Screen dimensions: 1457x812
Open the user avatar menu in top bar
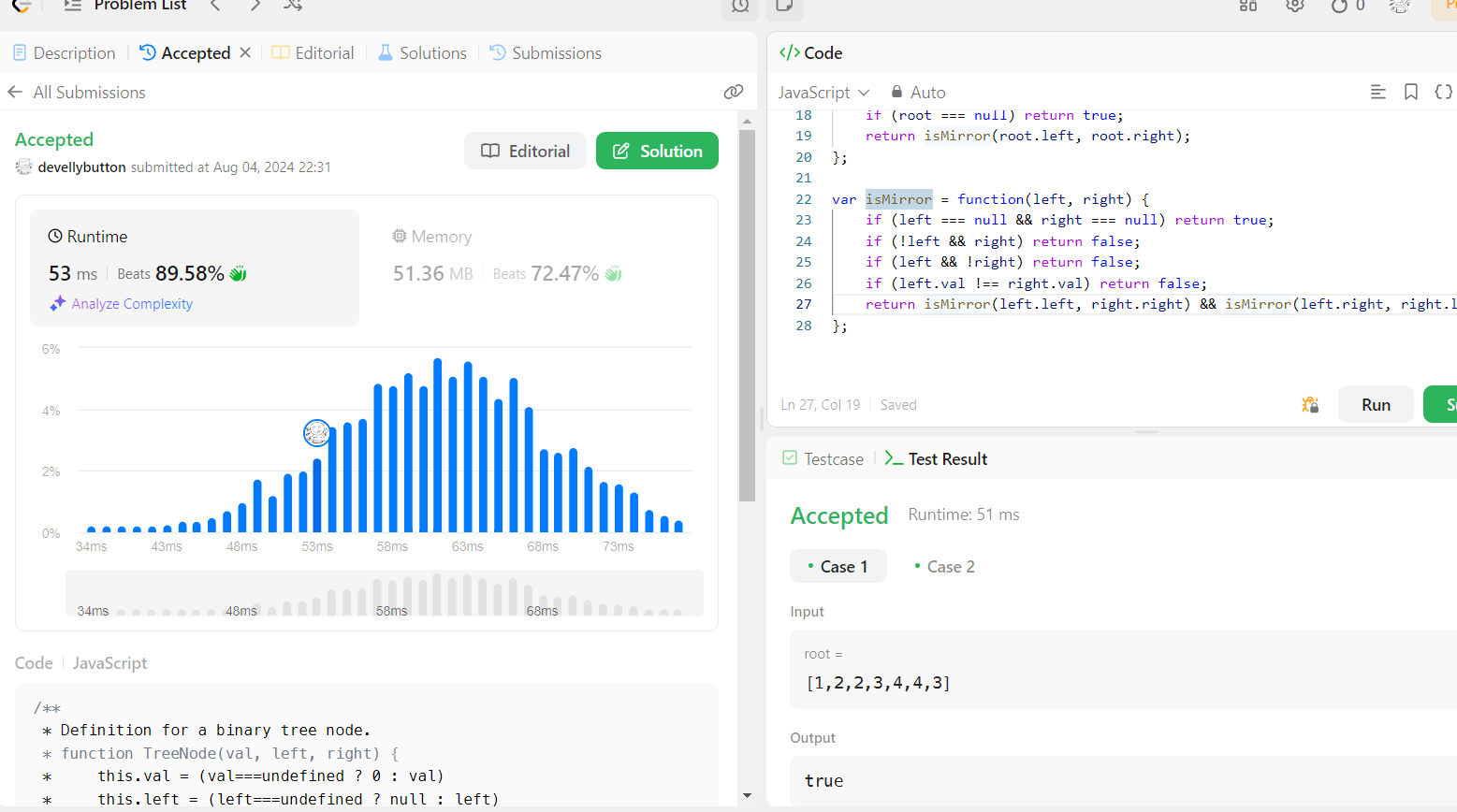pyautogui.click(x=1400, y=6)
